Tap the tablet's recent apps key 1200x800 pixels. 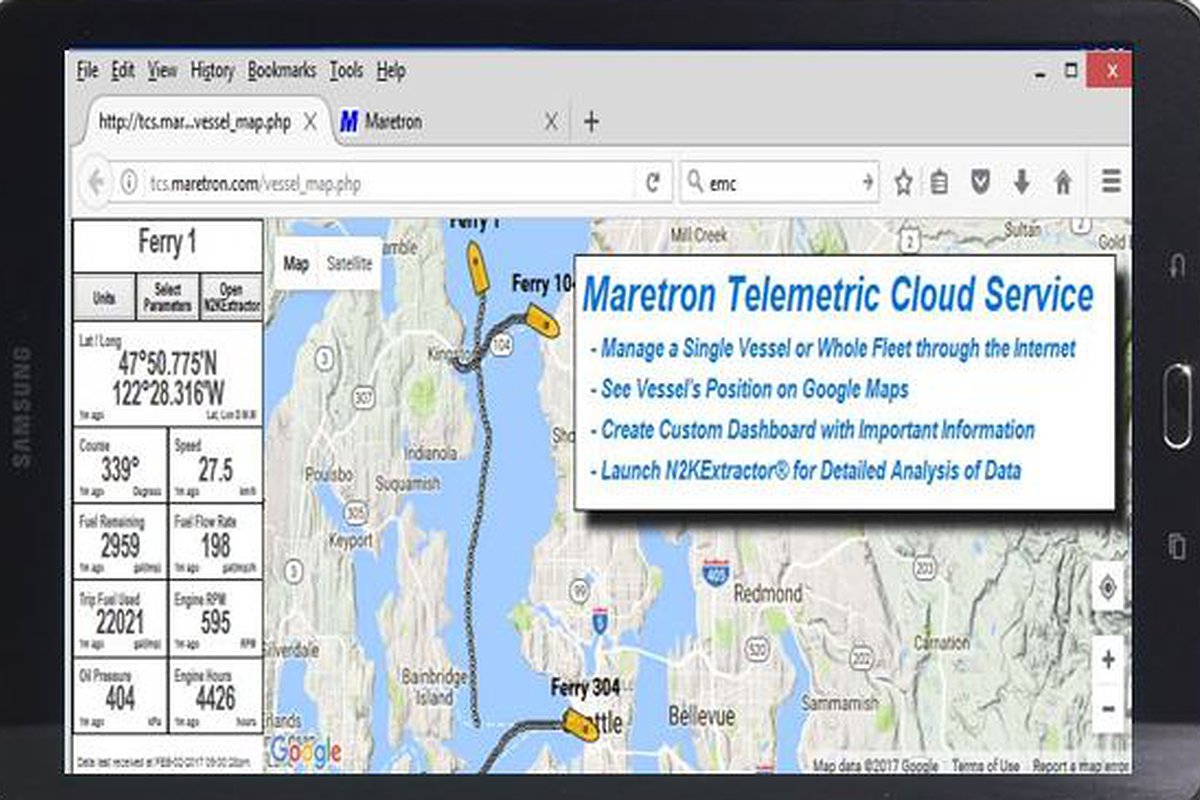(1177, 546)
